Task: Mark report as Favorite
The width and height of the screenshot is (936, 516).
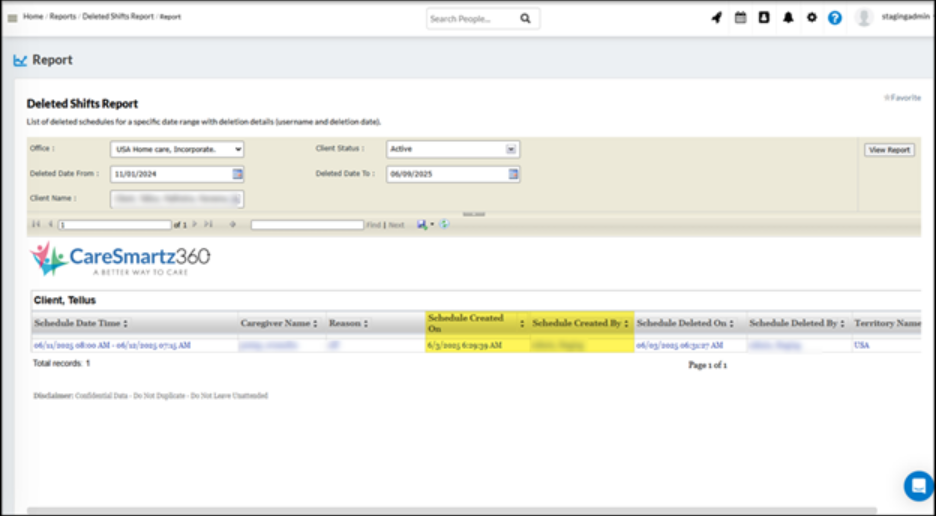Action: [902, 97]
